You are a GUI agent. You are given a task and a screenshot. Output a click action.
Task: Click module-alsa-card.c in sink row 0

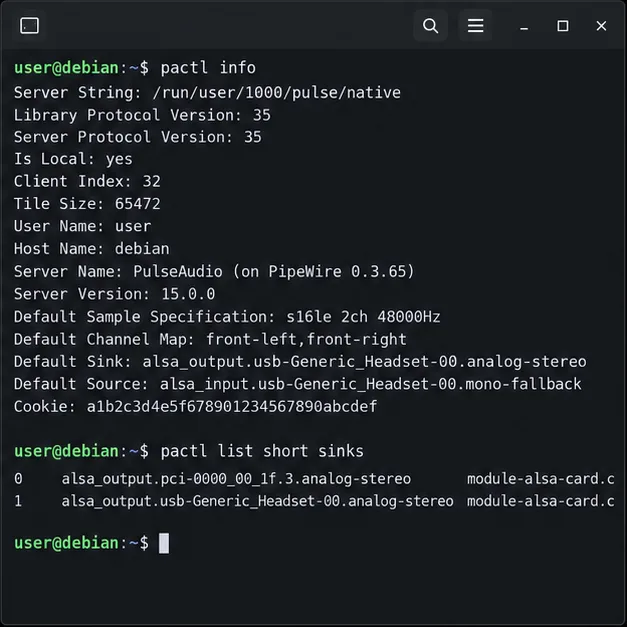click(x=541, y=479)
